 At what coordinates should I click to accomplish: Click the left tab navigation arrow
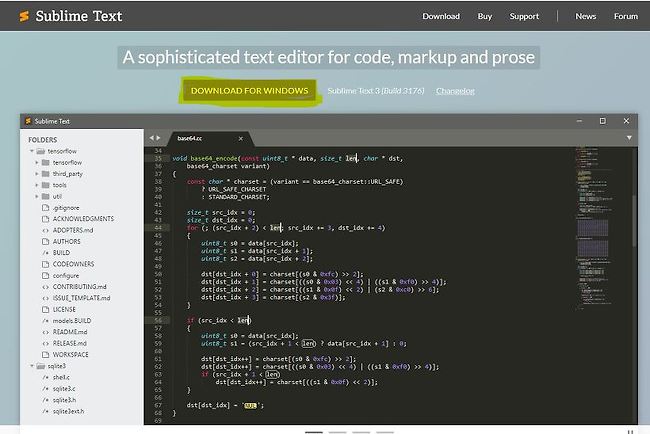(x=151, y=138)
